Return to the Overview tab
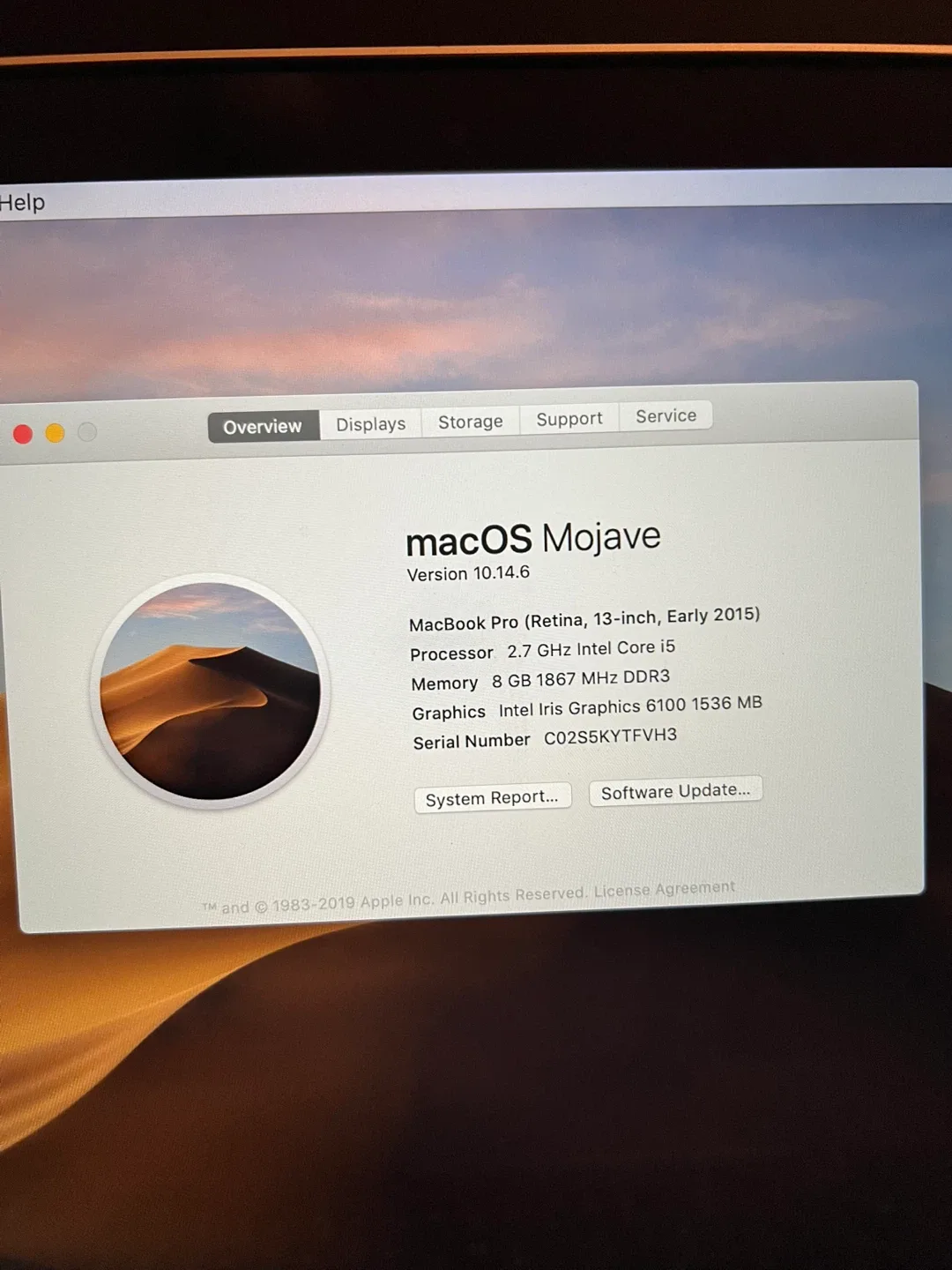The image size is (952, 1270). tap(261, 427)
